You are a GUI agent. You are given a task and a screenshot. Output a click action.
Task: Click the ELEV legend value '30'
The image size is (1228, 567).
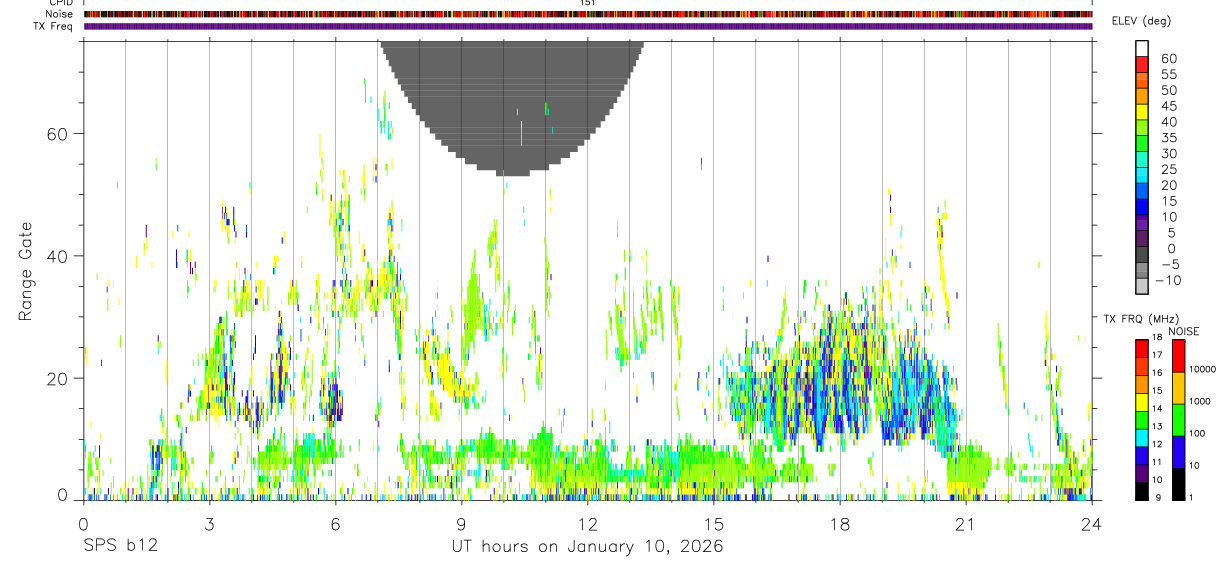1168,154
